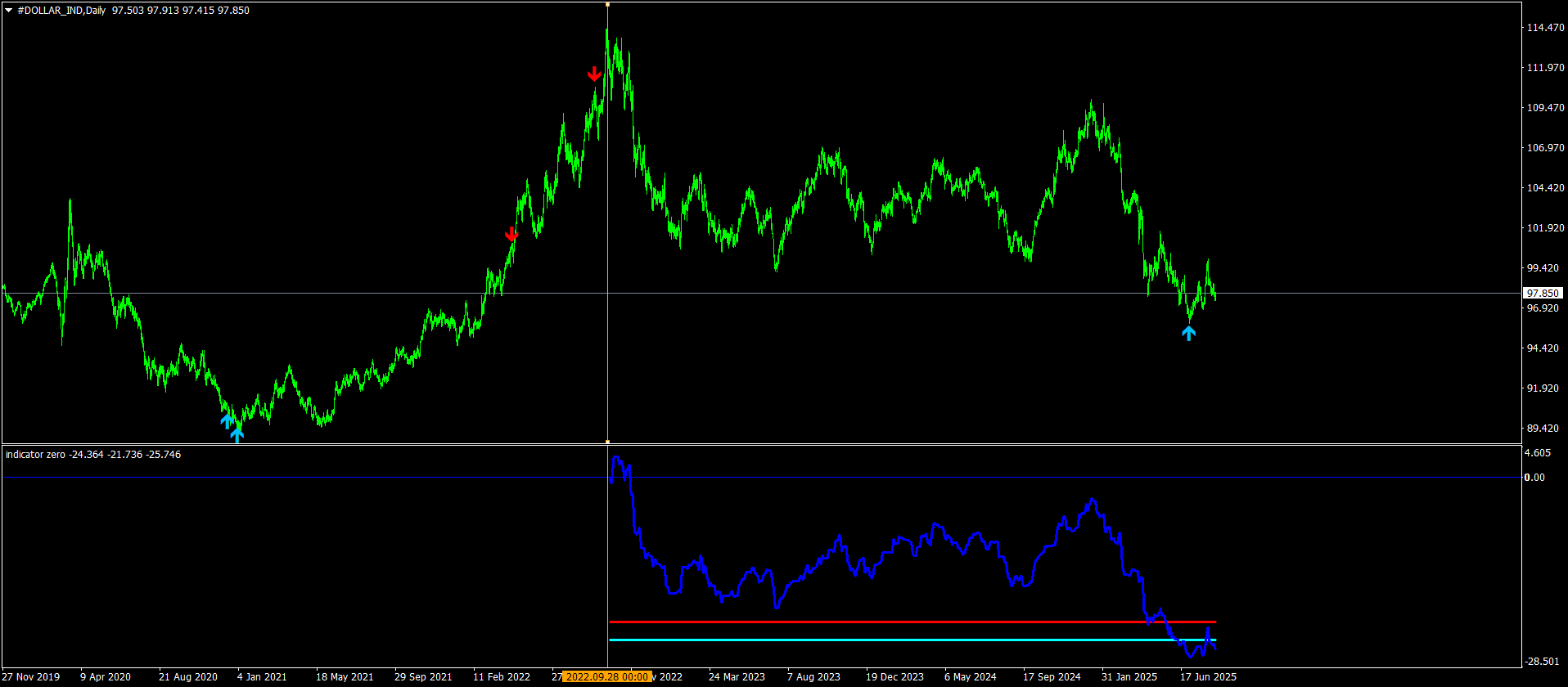Screen dimensions: 1568x687
Task: Click the 4.605 indicator scale value
Action: [1538, 453]
